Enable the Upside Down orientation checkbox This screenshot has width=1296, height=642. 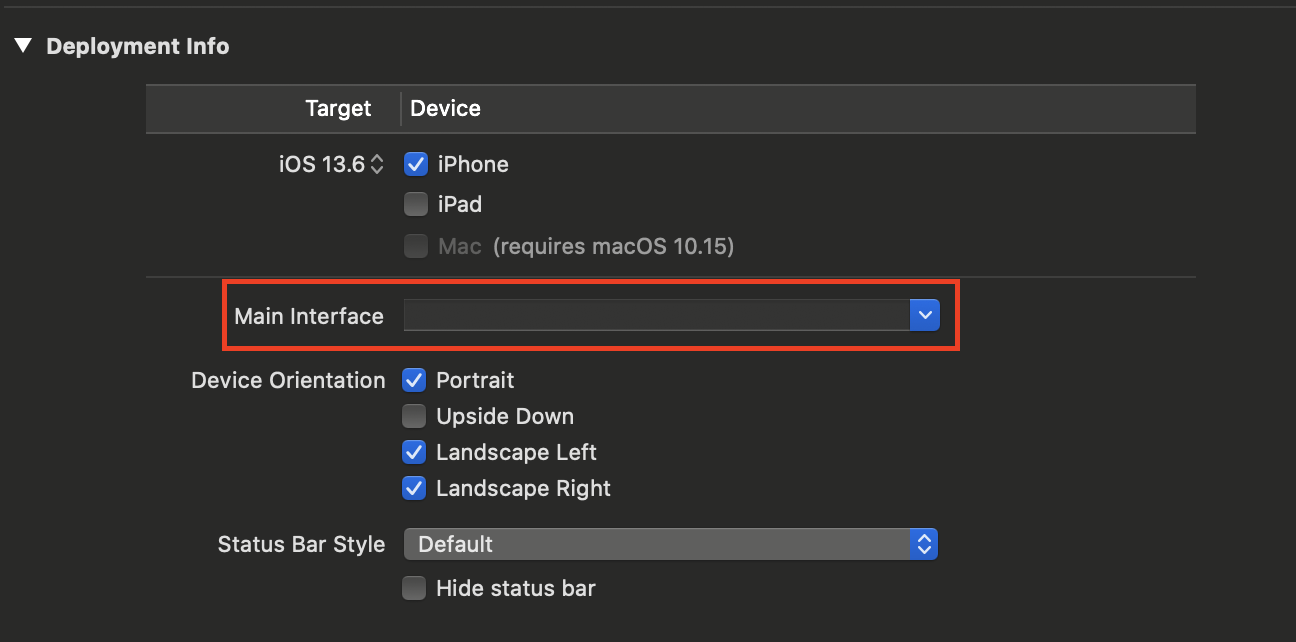[414, 416]
